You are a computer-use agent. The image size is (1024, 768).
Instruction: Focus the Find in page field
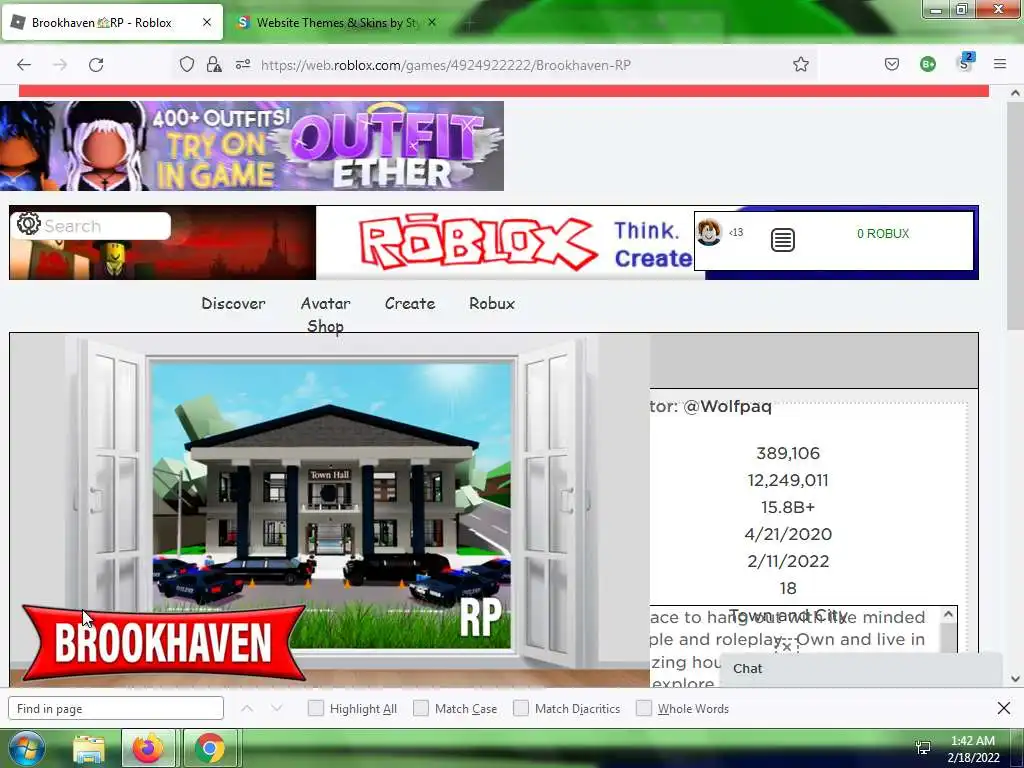(x=116, y=709)
